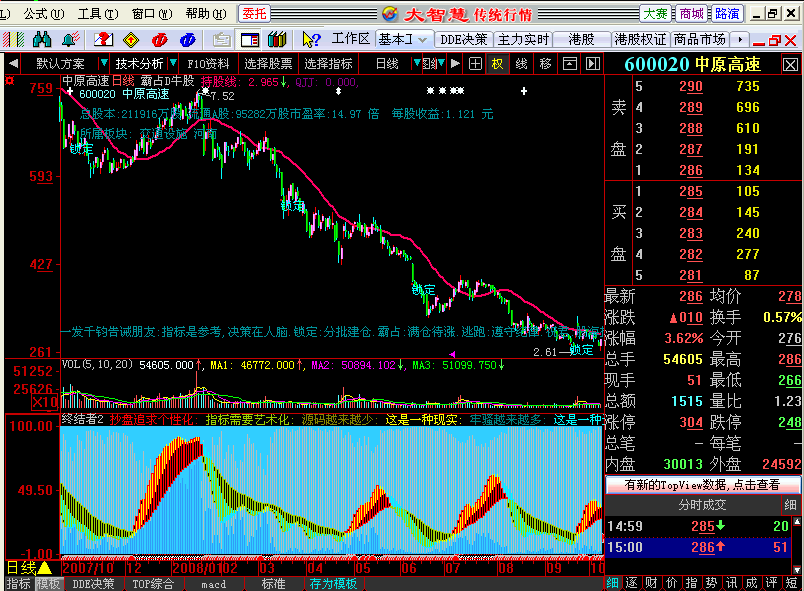The height and width of the screenshot is (591, 804).
Task: Click the 技术分析 label in toolbar
Action: coord(139,64)
